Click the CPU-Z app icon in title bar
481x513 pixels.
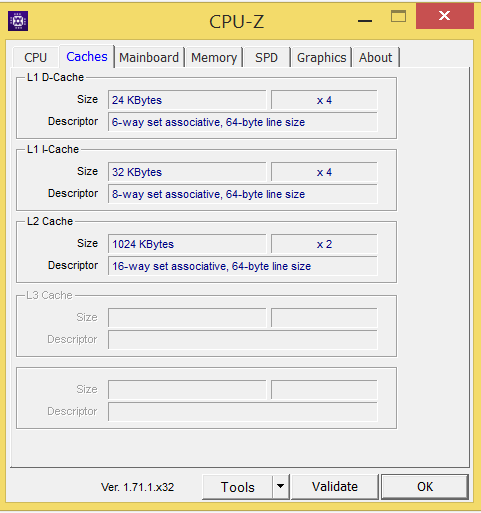pyautogui.click(x=18, y=21)
